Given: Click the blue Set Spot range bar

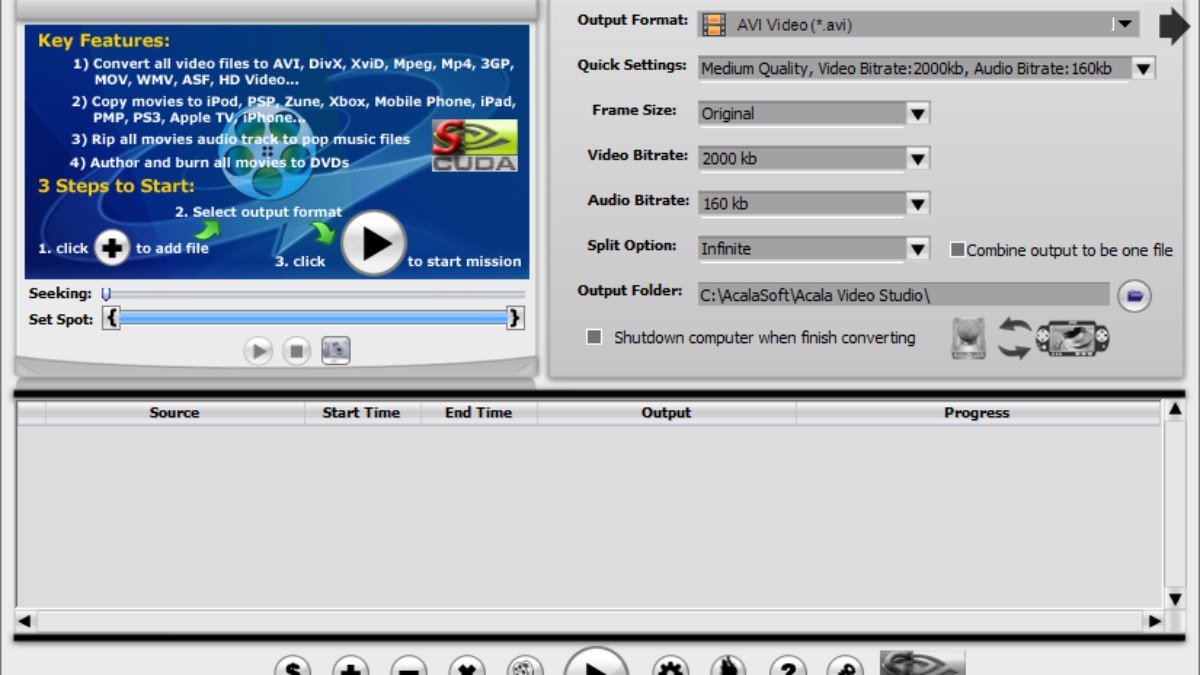Looking at the screenshot, I should 313,318.
